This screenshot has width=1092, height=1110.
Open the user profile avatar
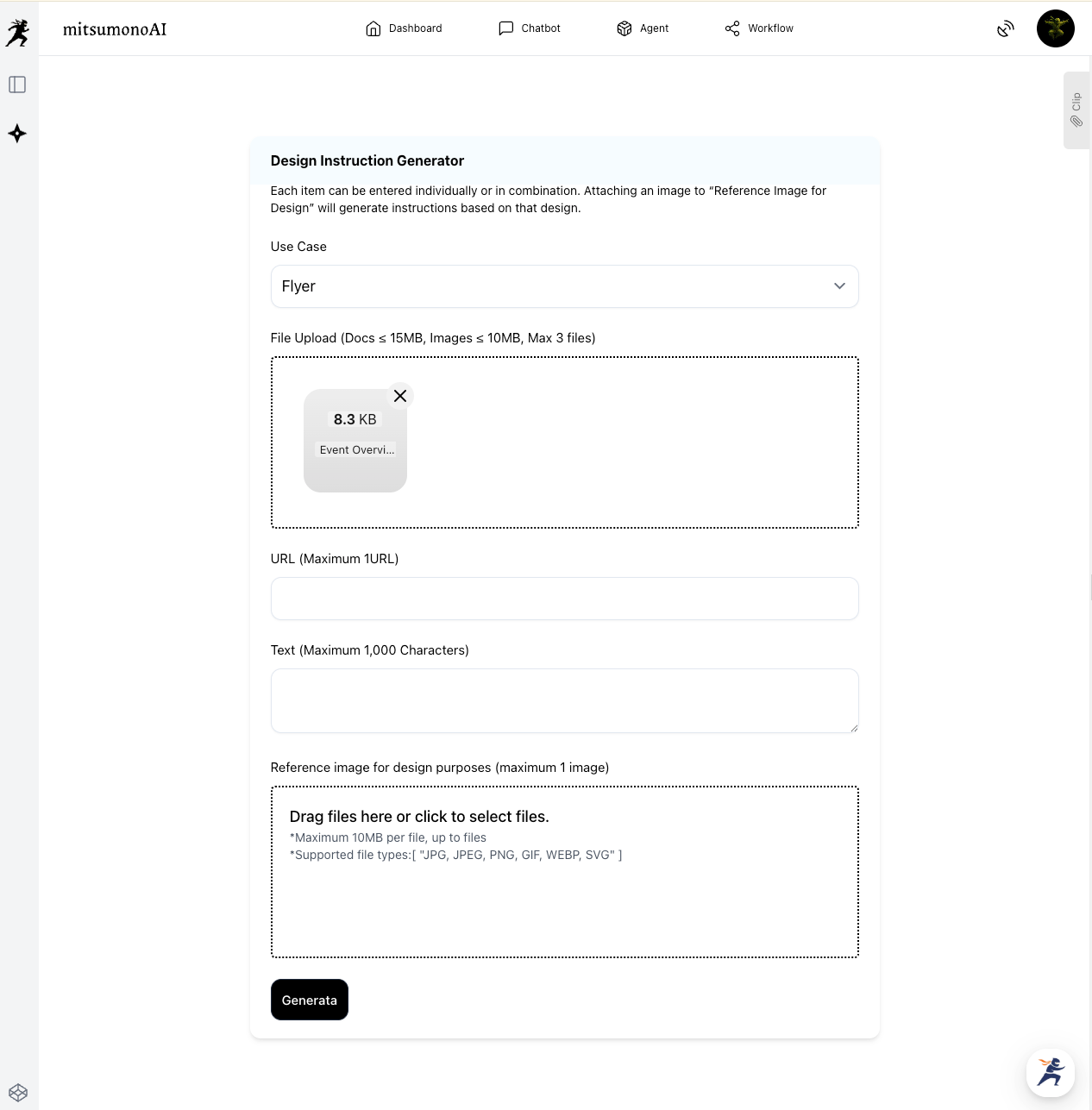pos(1055,28)
